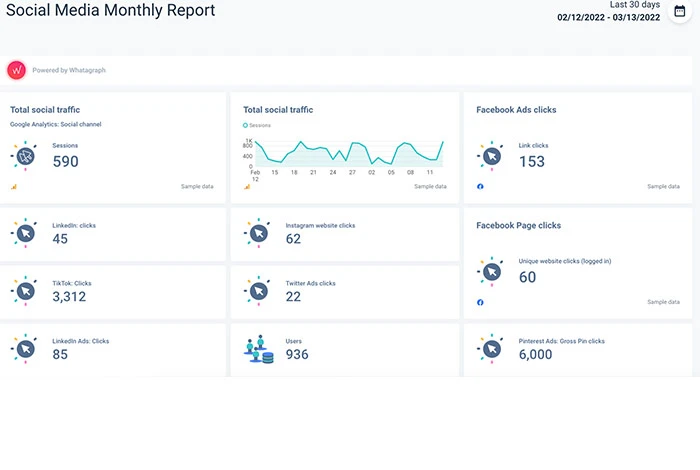
Task: Click the Pinterest Ads cursor icon
Action: [x=491, y=348]
